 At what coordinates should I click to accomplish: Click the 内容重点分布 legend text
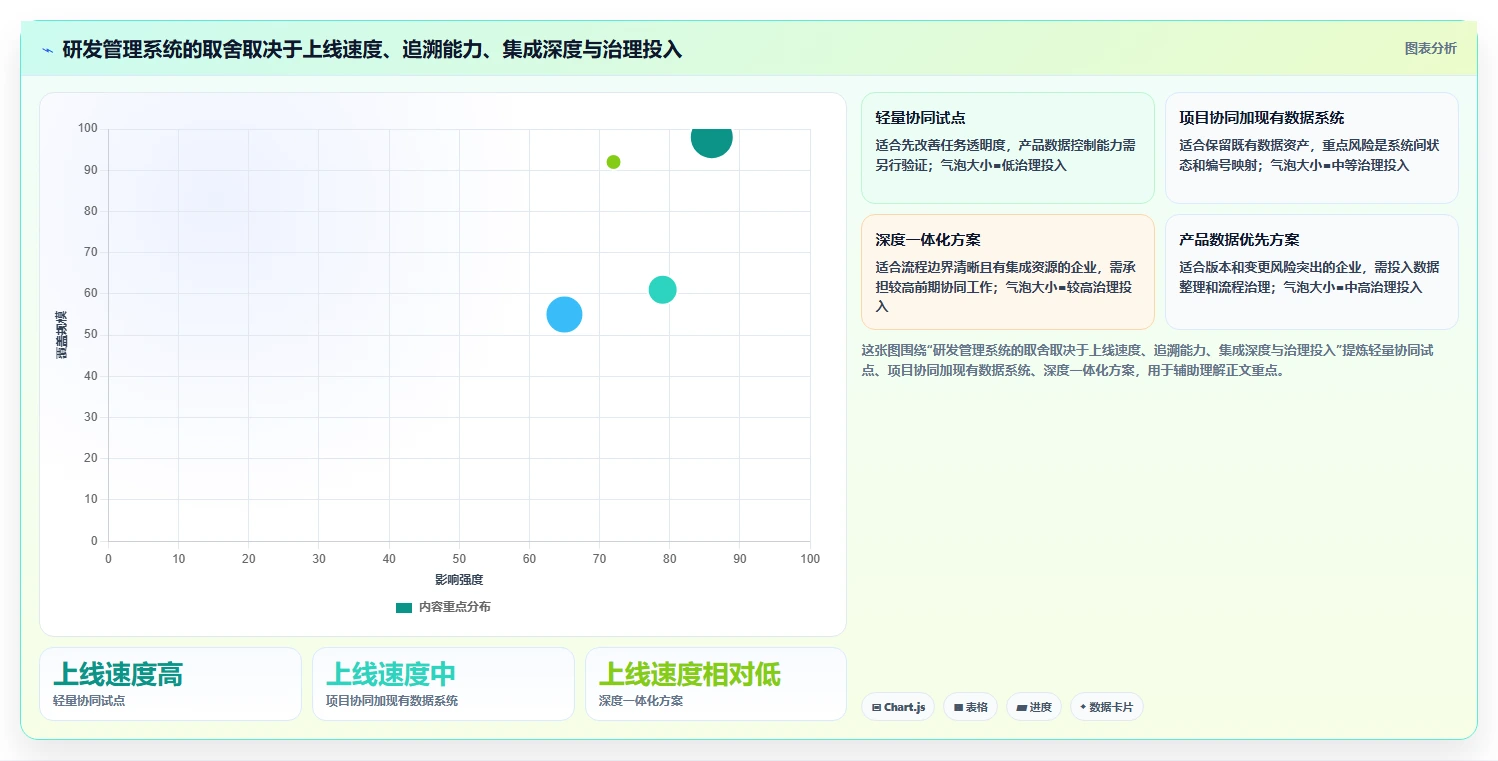pyautogui.click(x=455, y=607)
